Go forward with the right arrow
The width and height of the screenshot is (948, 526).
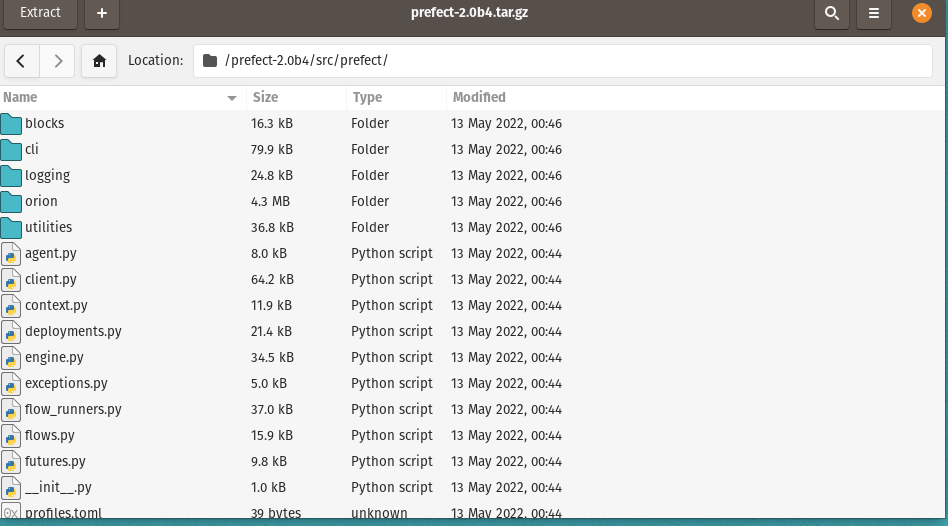57,60
